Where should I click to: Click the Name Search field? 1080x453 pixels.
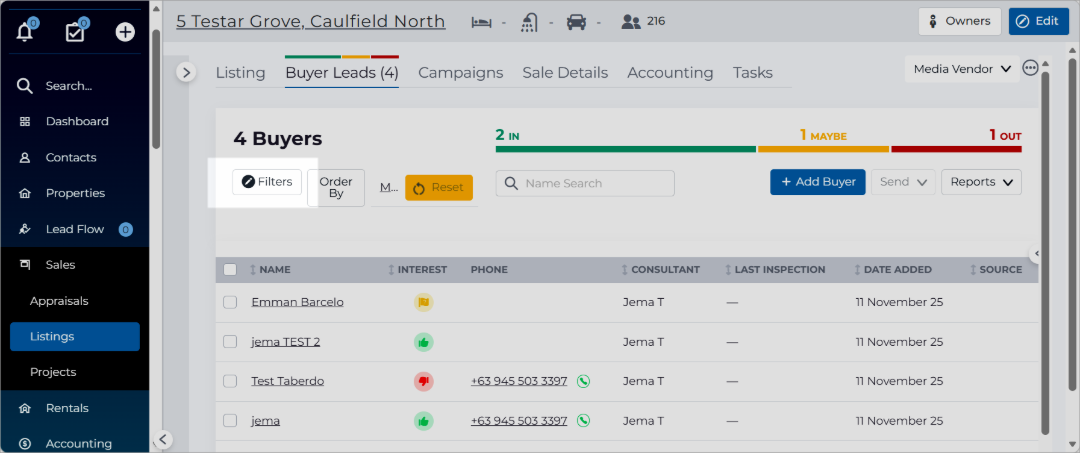point(585,183)
